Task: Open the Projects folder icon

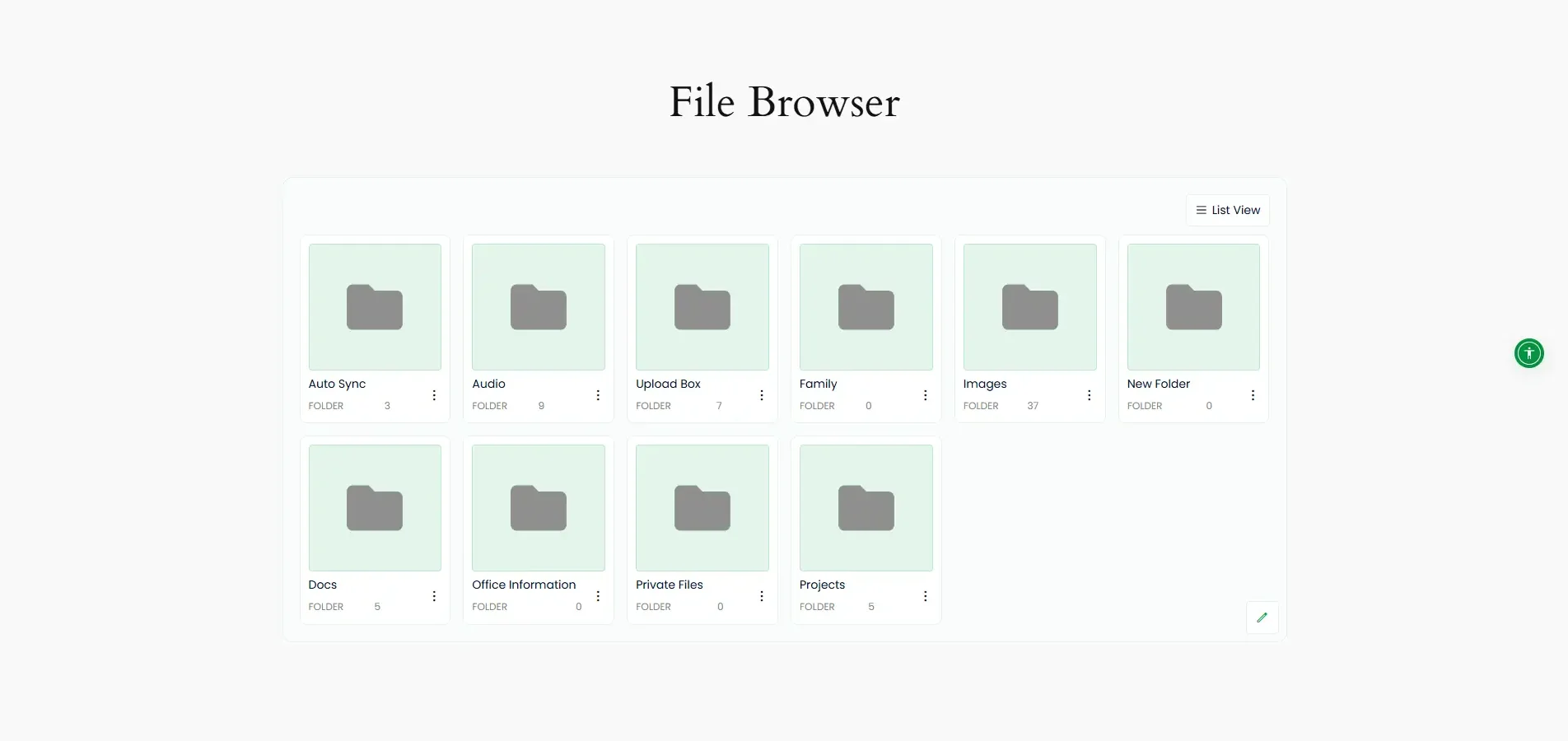Action: (x=866, y=508)
